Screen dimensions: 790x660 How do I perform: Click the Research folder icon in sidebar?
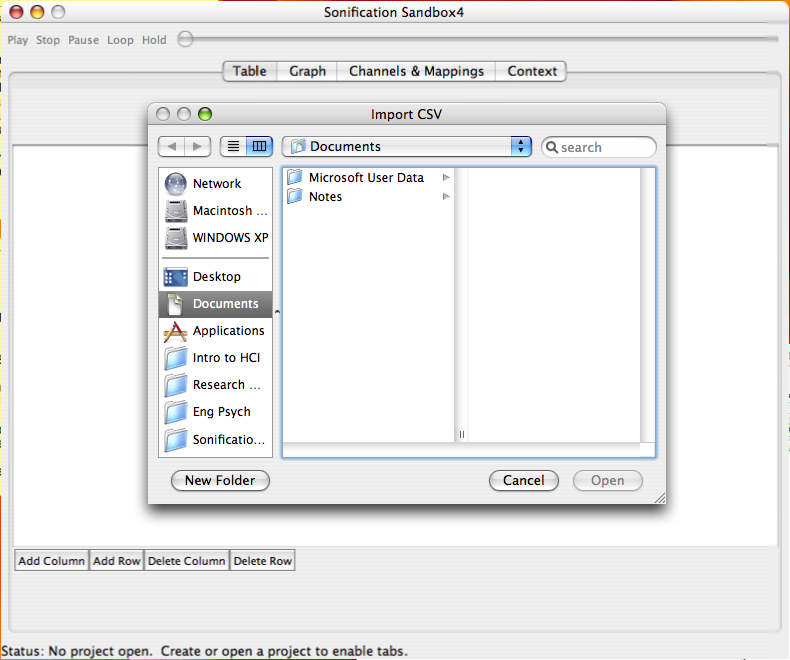coord(175,385)
